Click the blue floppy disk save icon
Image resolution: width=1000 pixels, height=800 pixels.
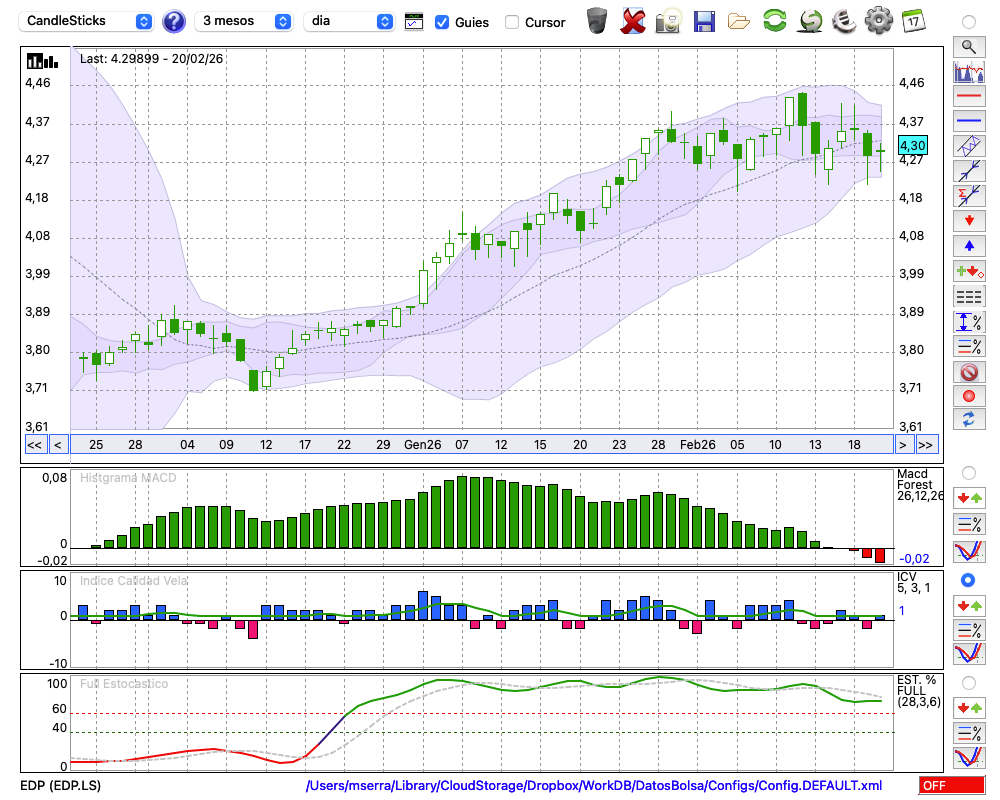pyautogui.click(x=704, y=22)
